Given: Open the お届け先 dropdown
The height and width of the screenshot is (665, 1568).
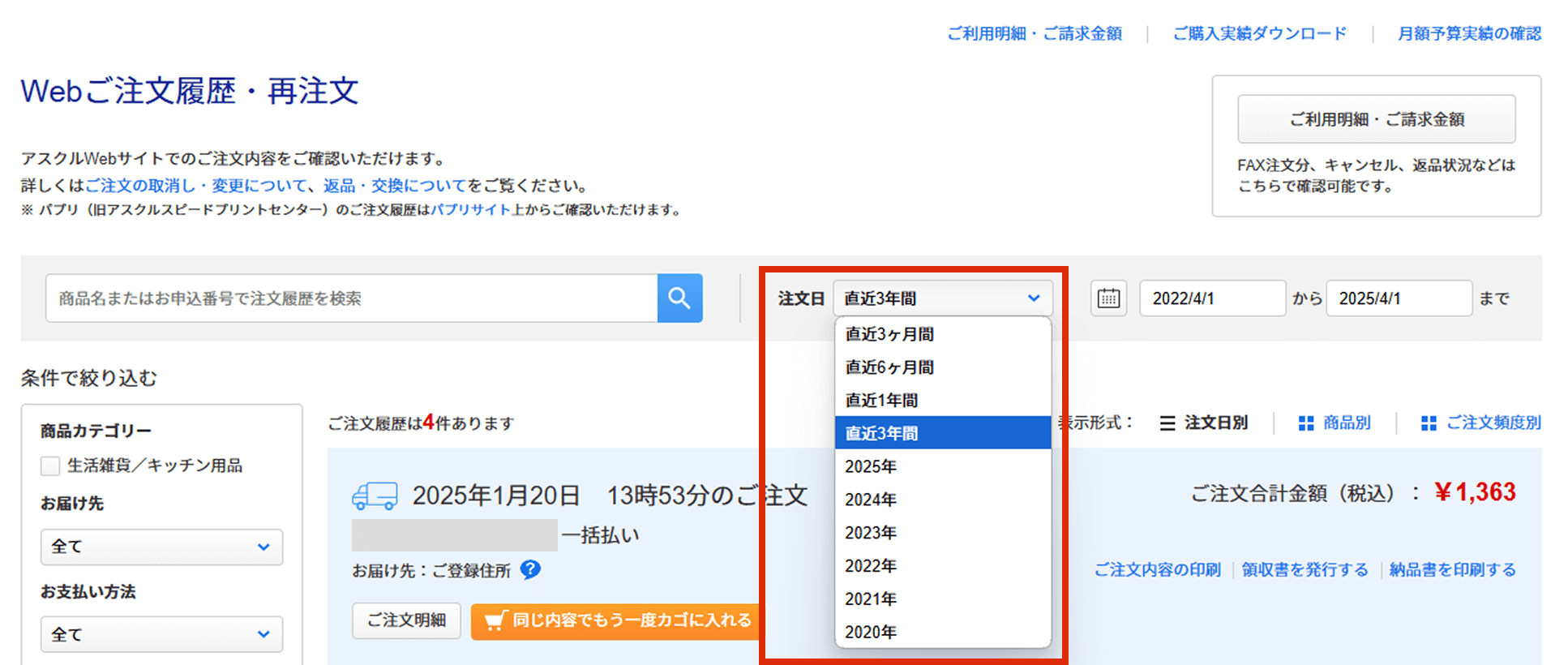Looking at the screenshot, I should click(161, 547).
